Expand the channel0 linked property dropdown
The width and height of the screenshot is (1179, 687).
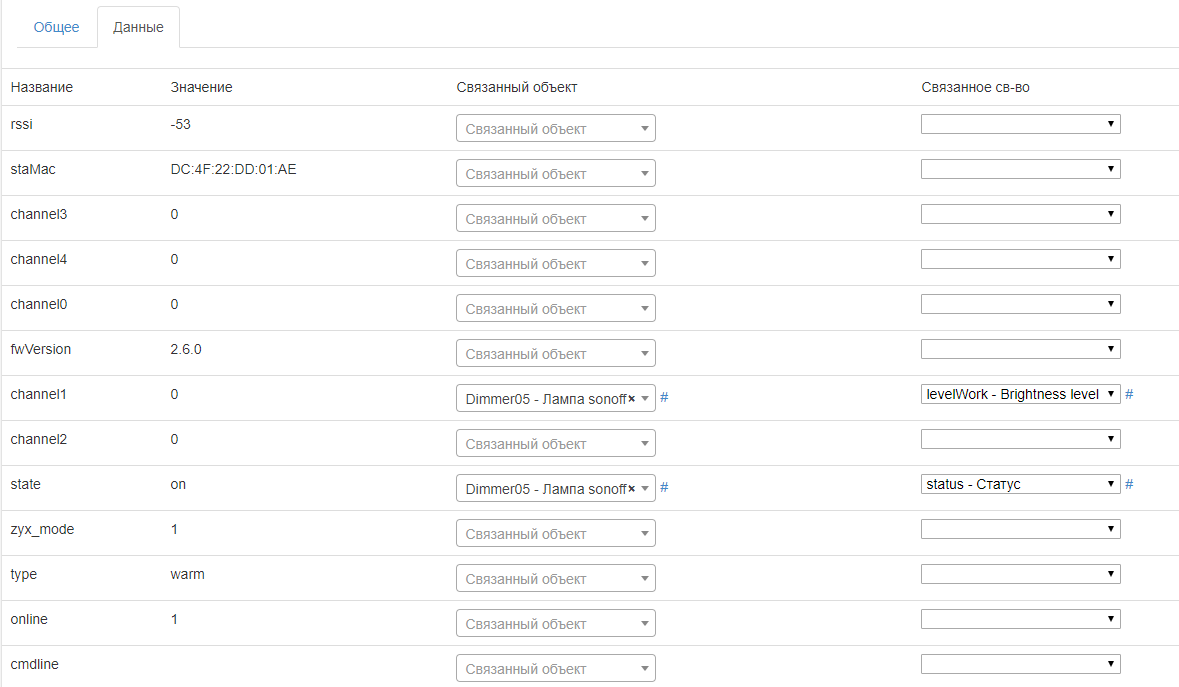coord(1020,304)
